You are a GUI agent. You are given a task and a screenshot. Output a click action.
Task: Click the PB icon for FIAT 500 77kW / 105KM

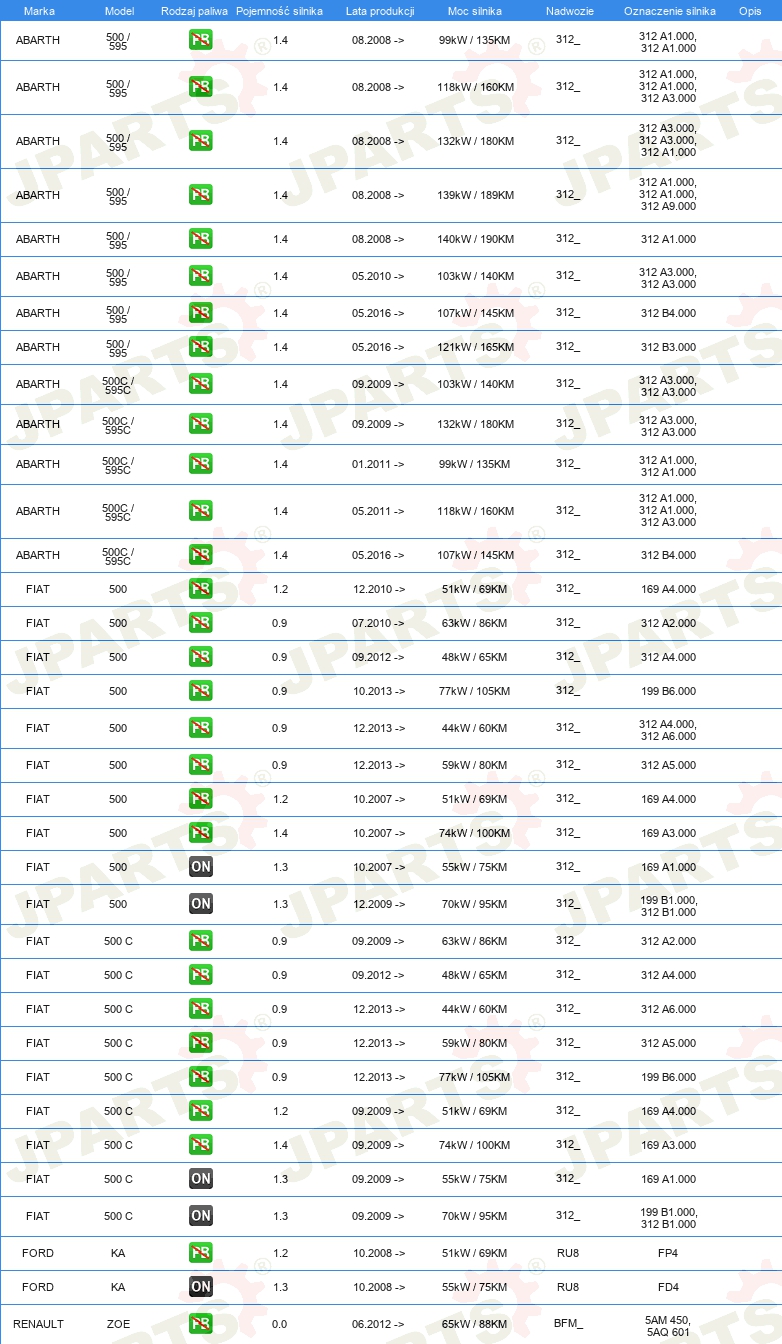tap(201, 691)
